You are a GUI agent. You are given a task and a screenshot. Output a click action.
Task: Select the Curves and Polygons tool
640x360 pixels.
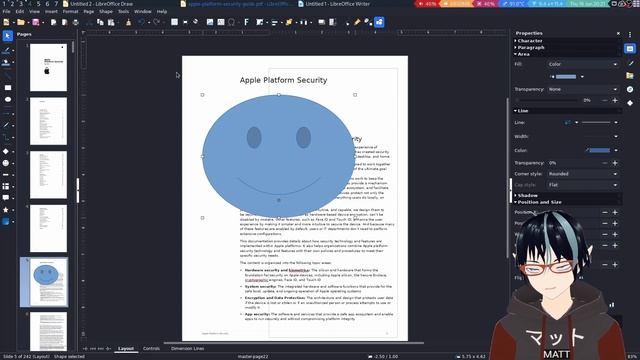[6, 125]
